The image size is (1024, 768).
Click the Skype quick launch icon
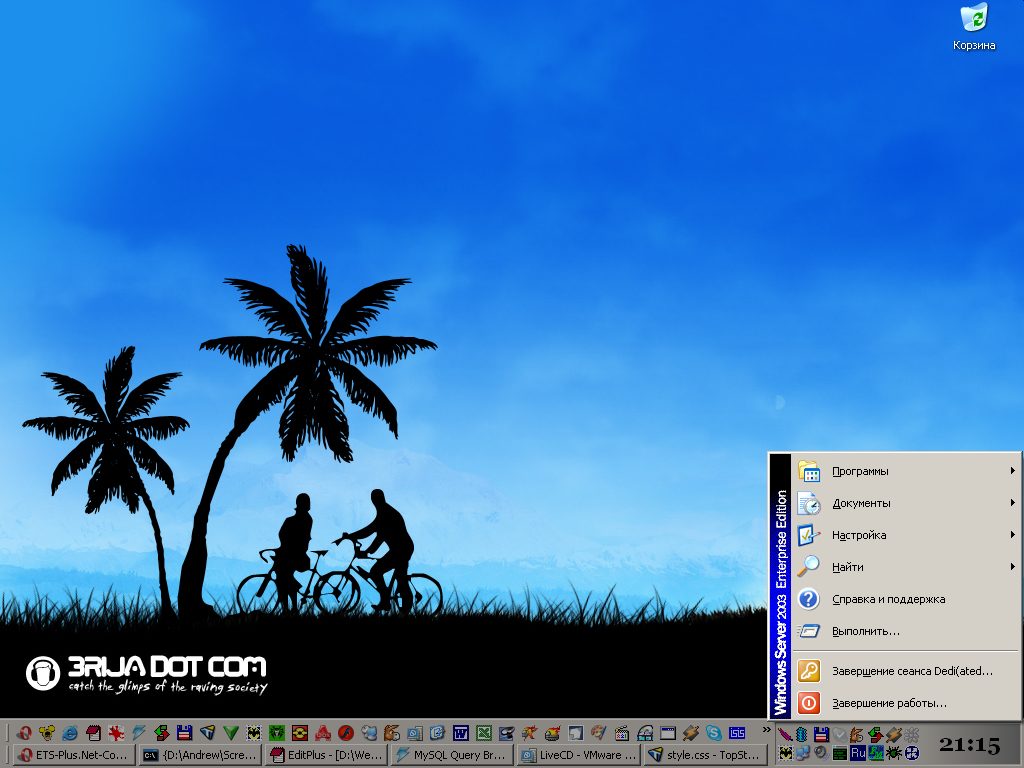(x=713, y=733)
